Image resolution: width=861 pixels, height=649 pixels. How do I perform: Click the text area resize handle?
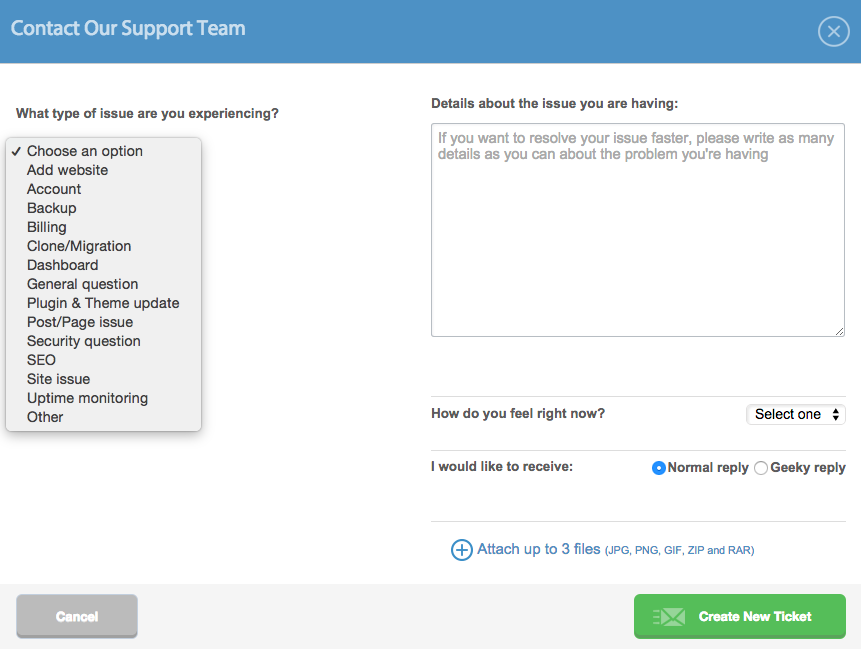point(839,331)
